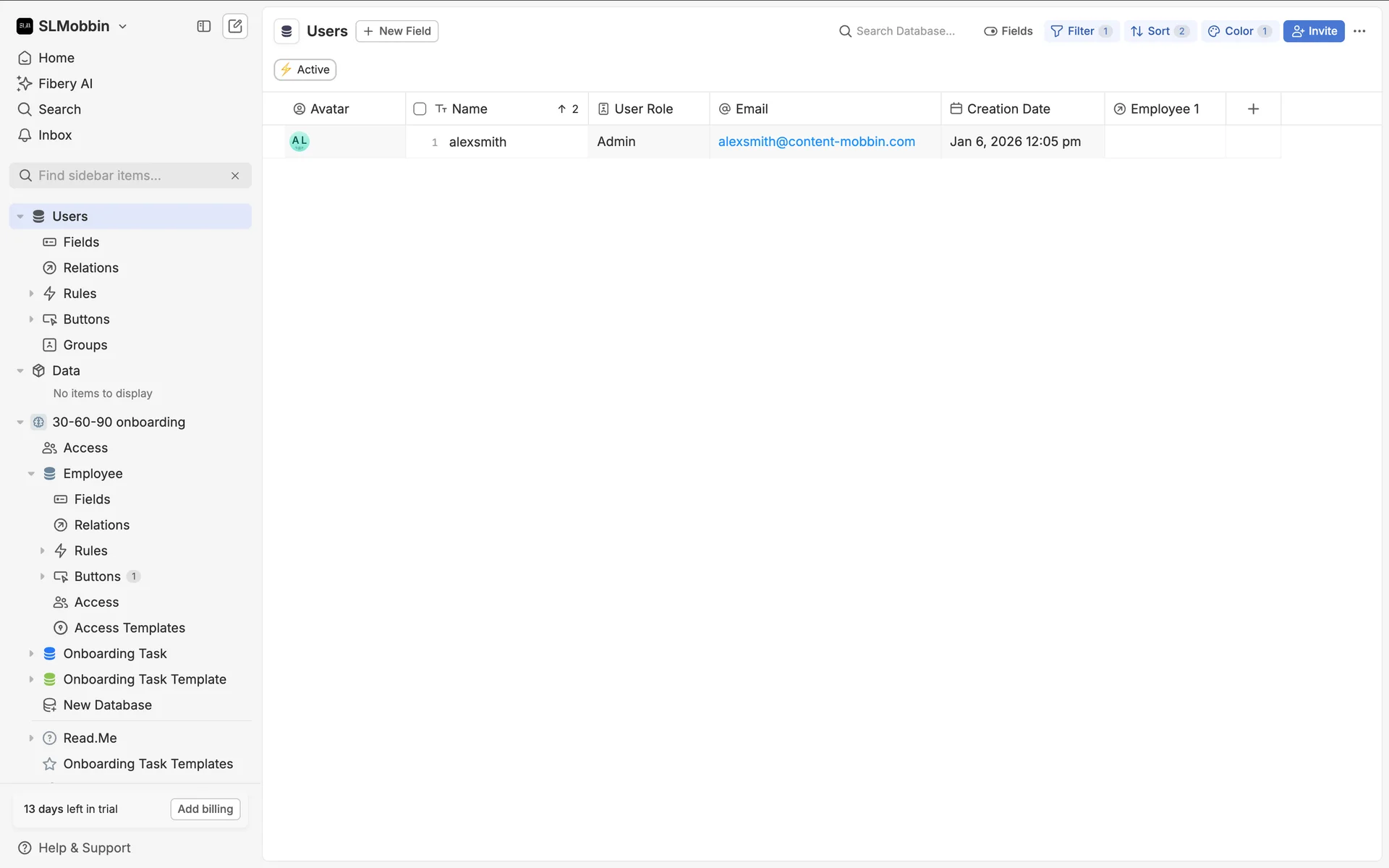Open the Fields visibility toggle in the toolbar
This screenshot has height=868, width=1389.
click(x=1008, y=31)
